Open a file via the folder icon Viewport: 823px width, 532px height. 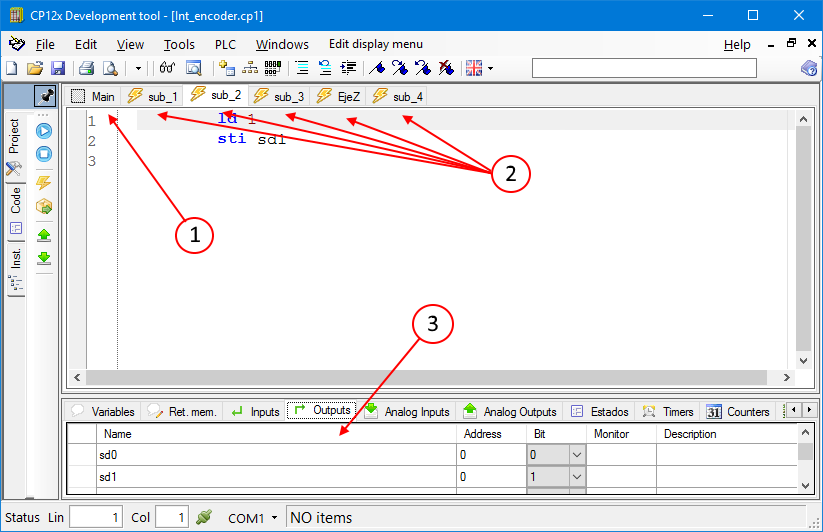(35, 68)
